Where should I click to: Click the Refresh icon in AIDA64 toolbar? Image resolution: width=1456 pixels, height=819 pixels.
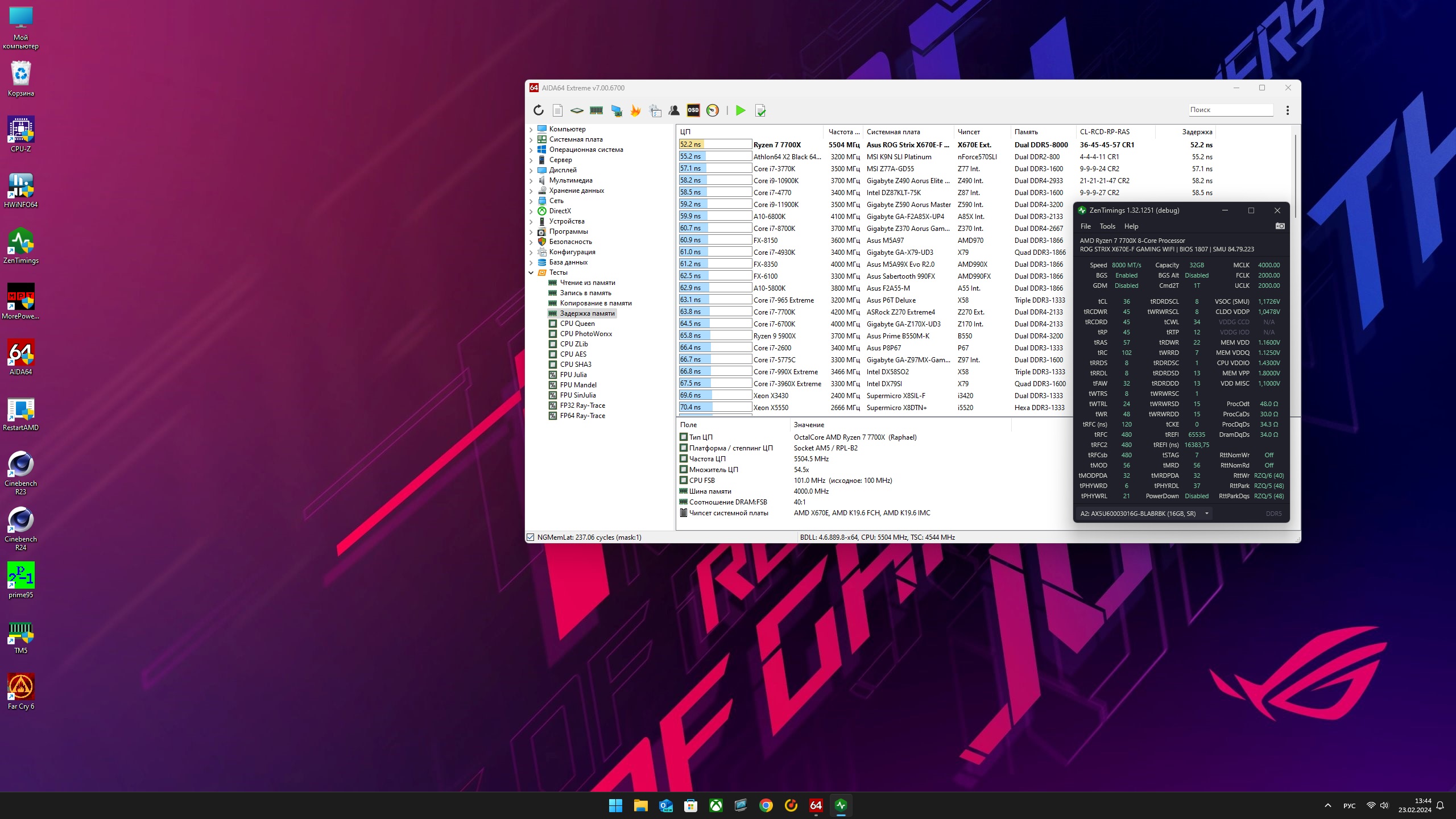click(538, 110)
